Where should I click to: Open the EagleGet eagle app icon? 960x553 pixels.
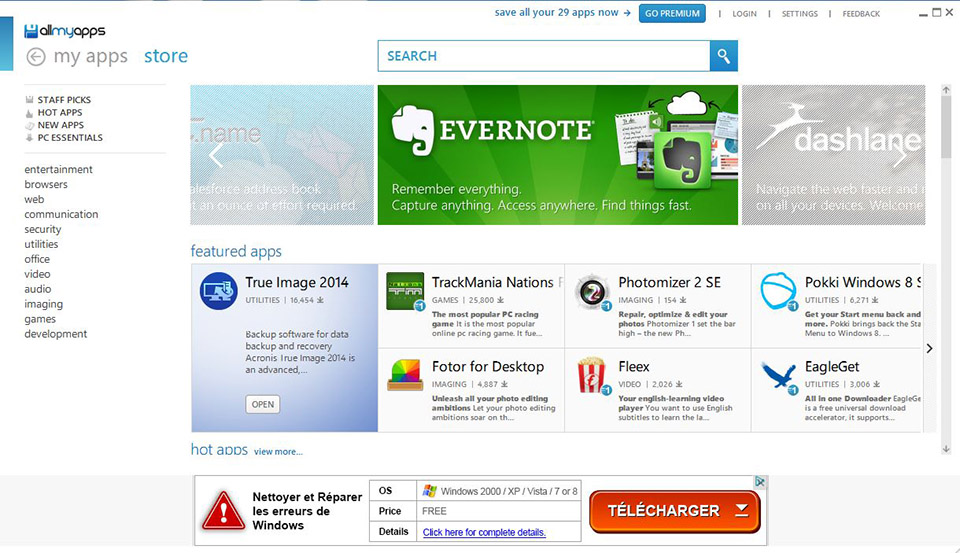779,377
